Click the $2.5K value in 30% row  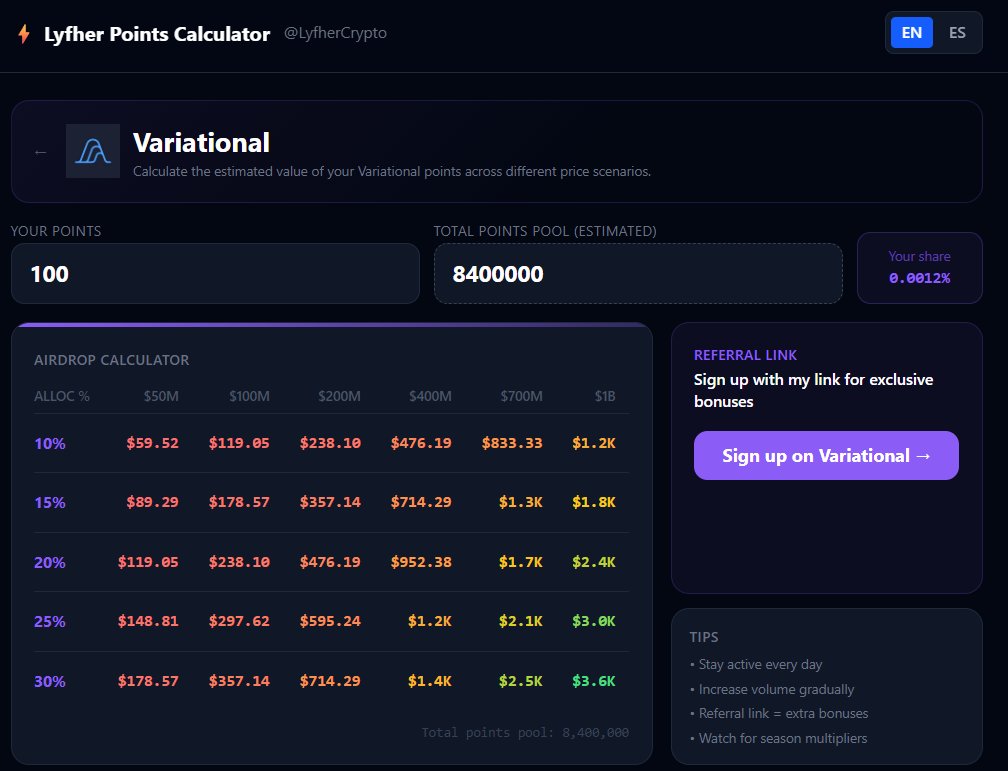point(521,681)
